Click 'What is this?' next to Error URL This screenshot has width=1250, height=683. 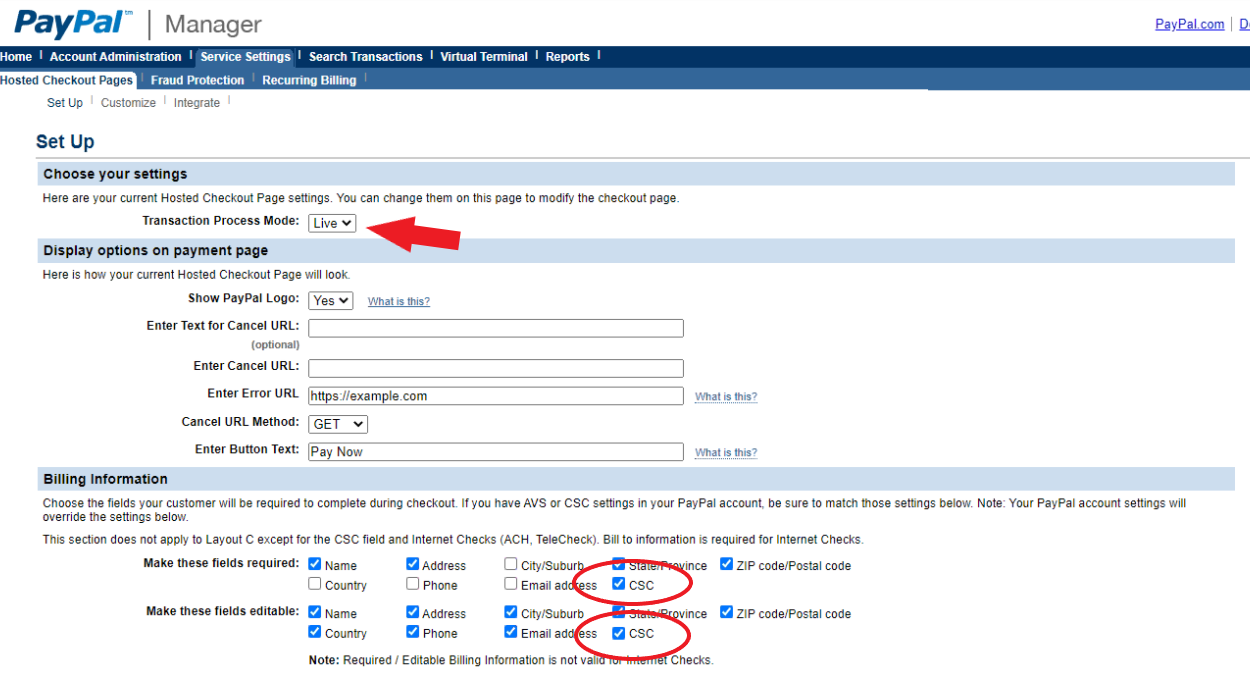tap(726, 397)
